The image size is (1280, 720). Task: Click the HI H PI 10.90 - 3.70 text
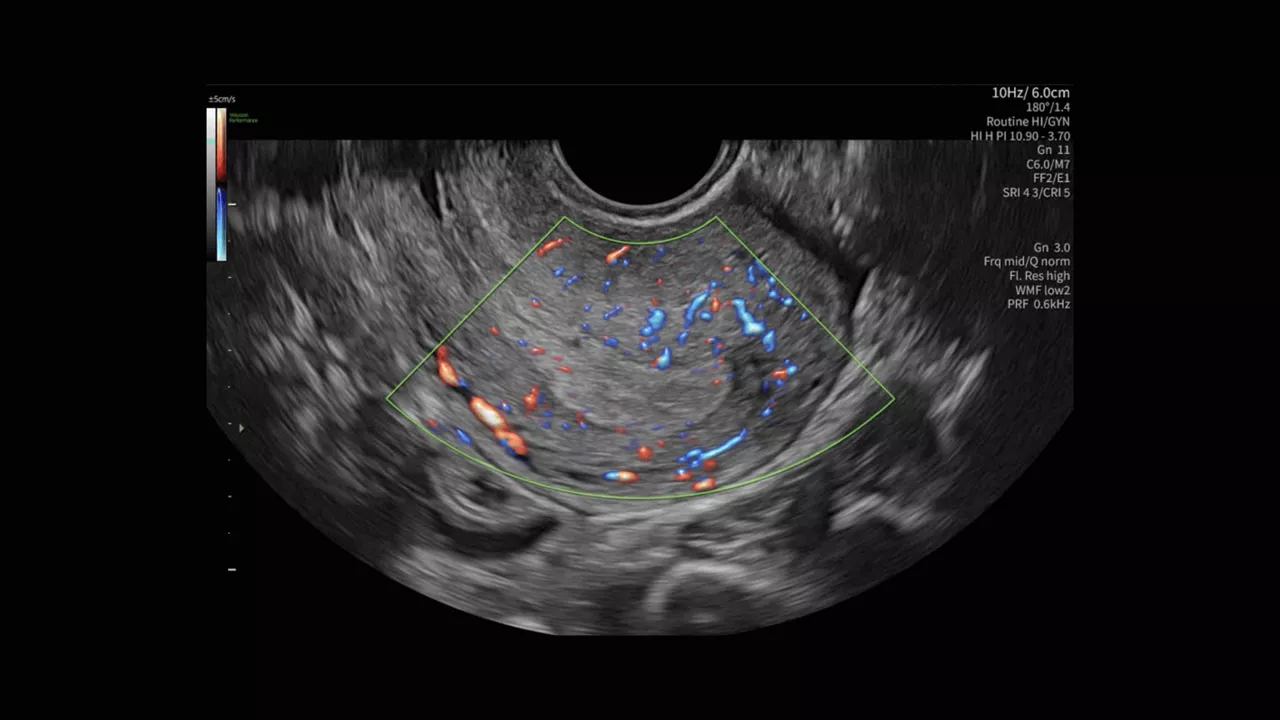pyautogui.click(x=1020, y=136)
